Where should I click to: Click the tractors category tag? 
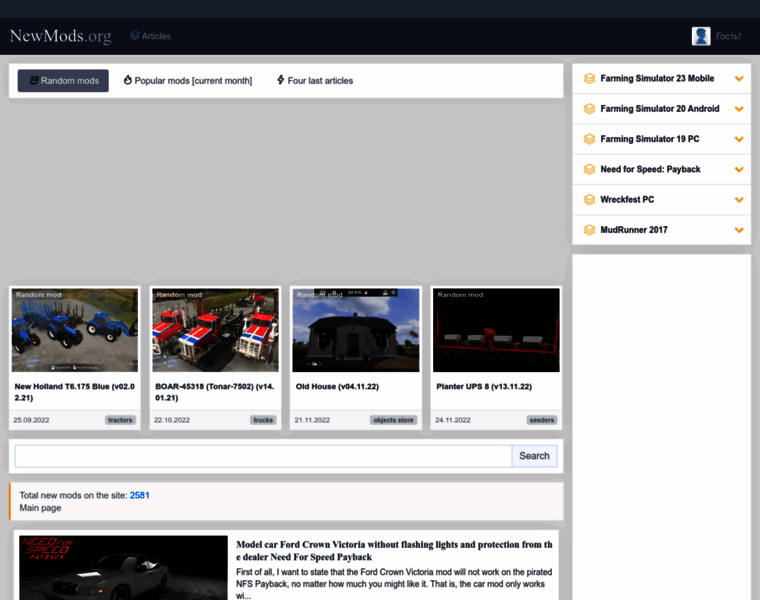pos(120,420)
